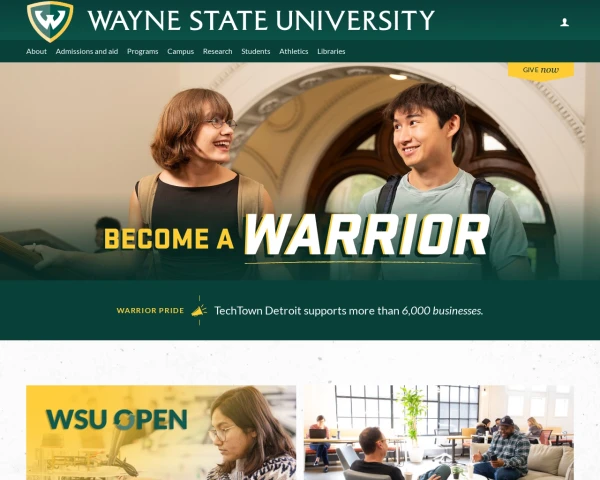The height and width of the screenshot is (480, 600).
Task: Click the Give now button
Action: (x=541, y=70)
